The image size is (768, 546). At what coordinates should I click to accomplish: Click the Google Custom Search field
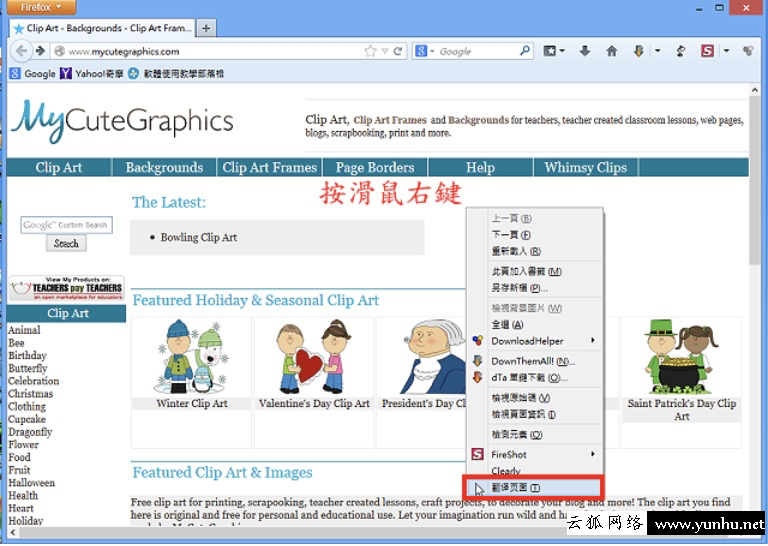(x=67, y=225)
